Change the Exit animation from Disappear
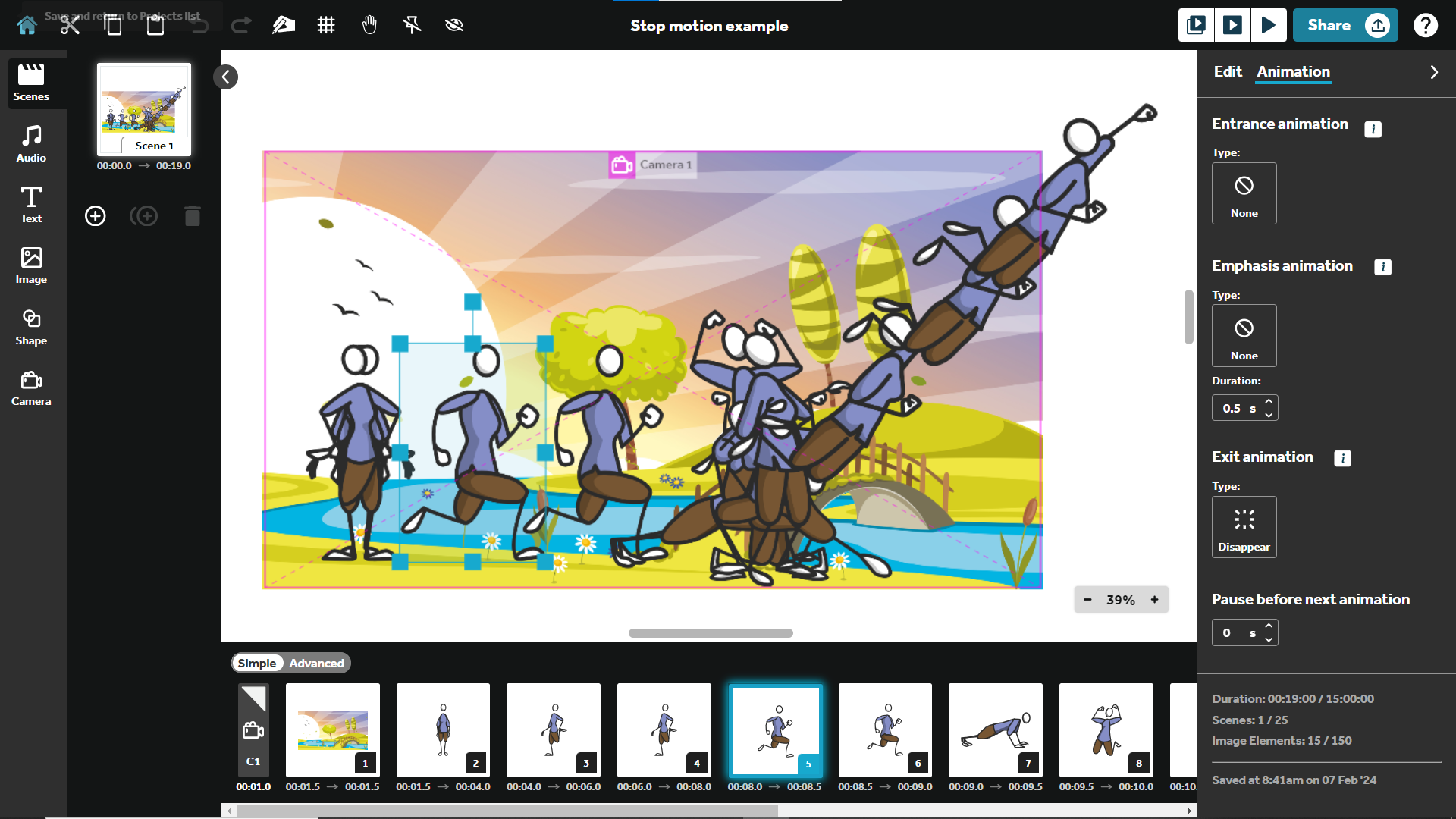The width and height of the screenshot is (1456, 819). click(x=1244, y=526)
